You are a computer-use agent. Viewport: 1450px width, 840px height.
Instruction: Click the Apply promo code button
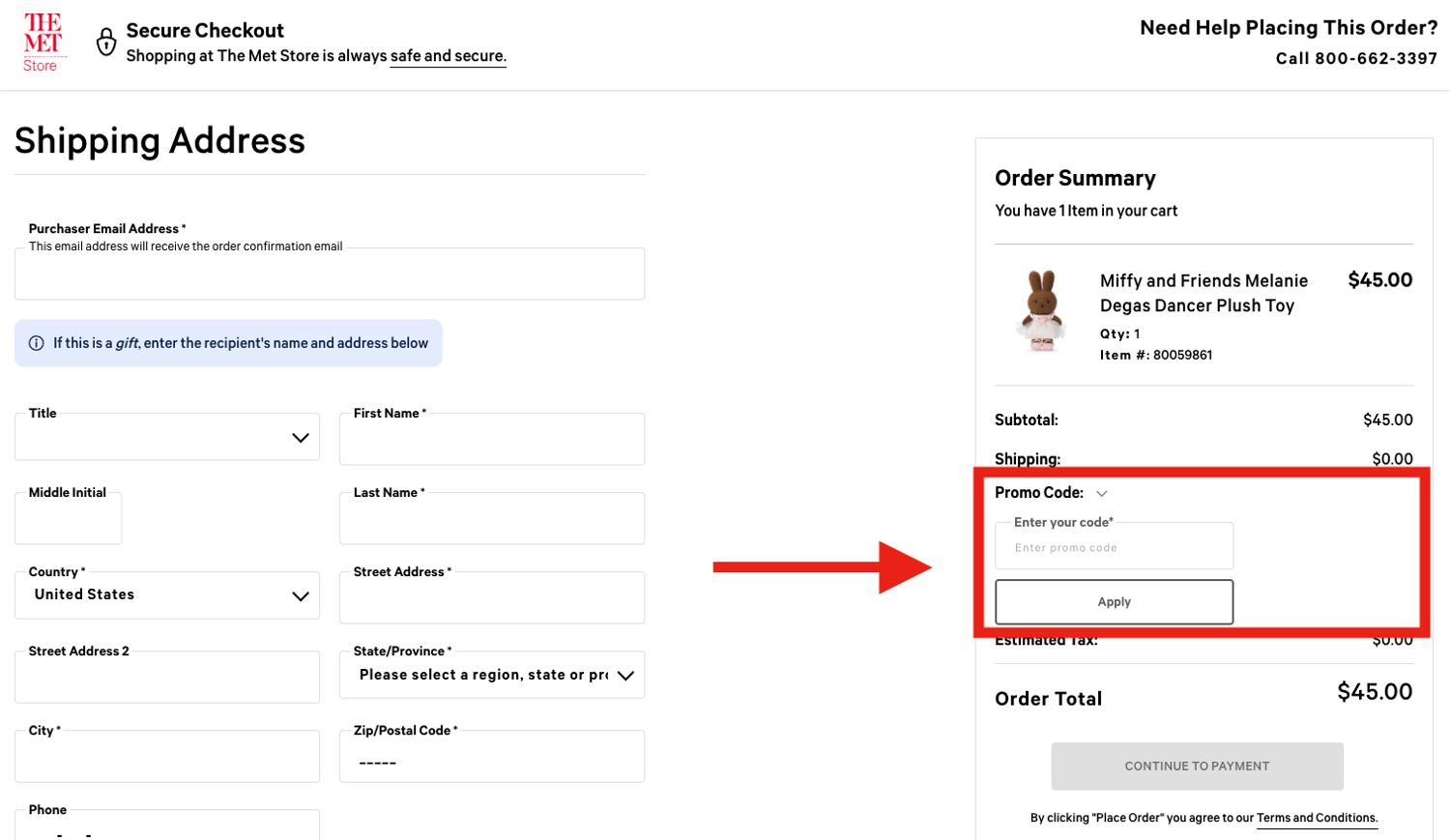[1114, 602]
